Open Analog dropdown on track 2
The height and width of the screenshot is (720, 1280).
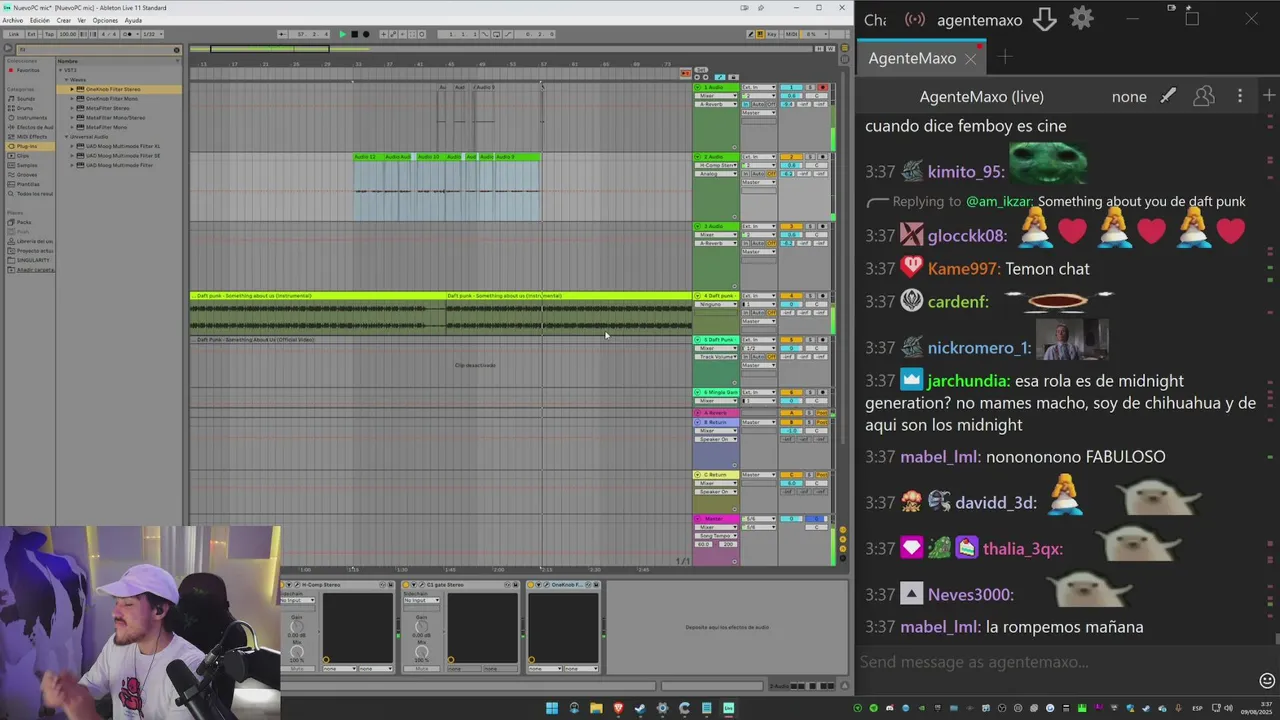(716, 174)
